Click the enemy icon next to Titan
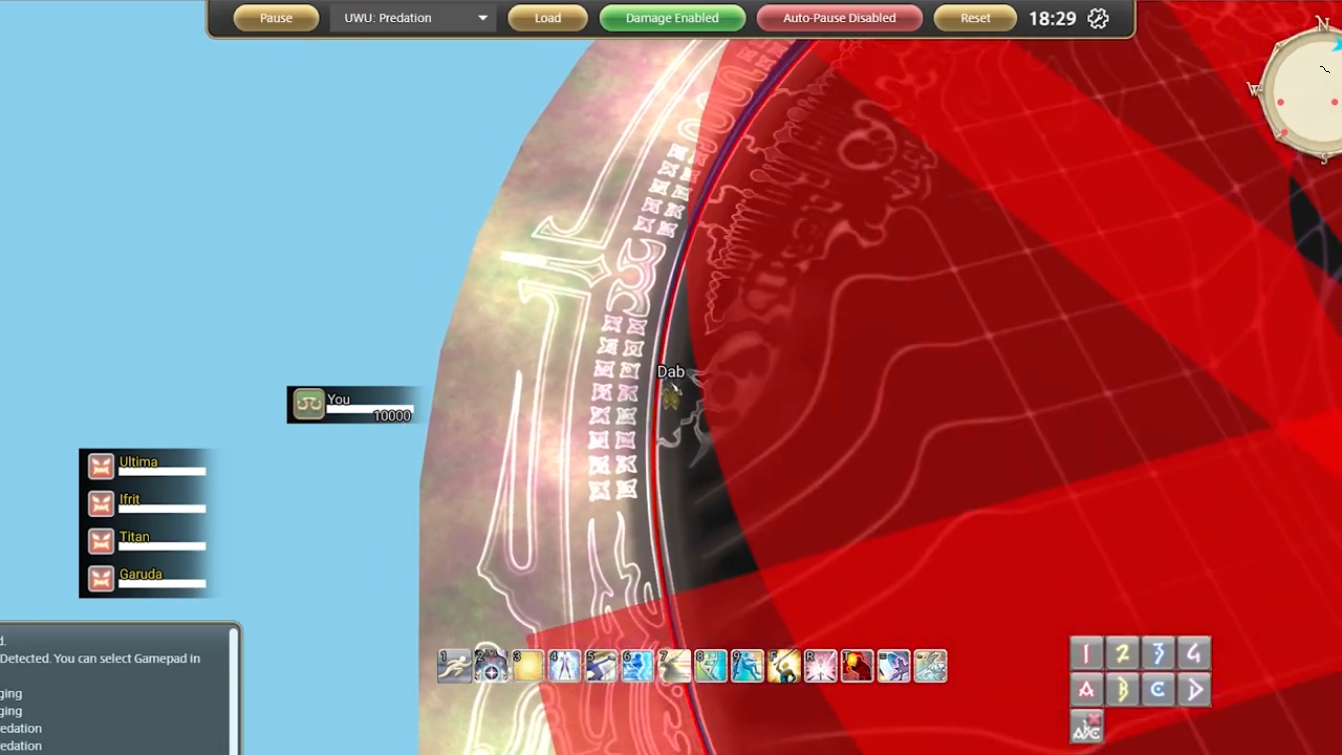Screen dimensions: 1342x755 pos(101,541)
